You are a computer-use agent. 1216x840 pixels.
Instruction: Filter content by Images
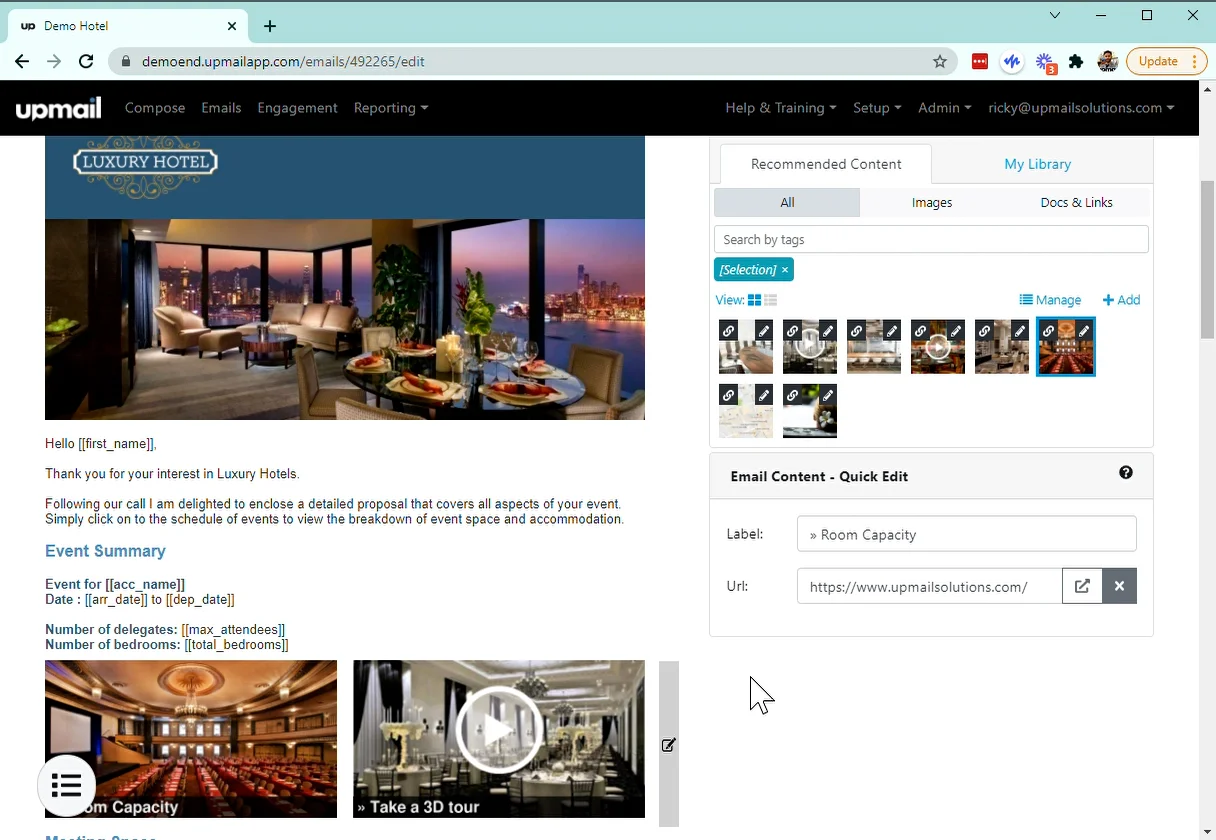click(x=932, y=202)
